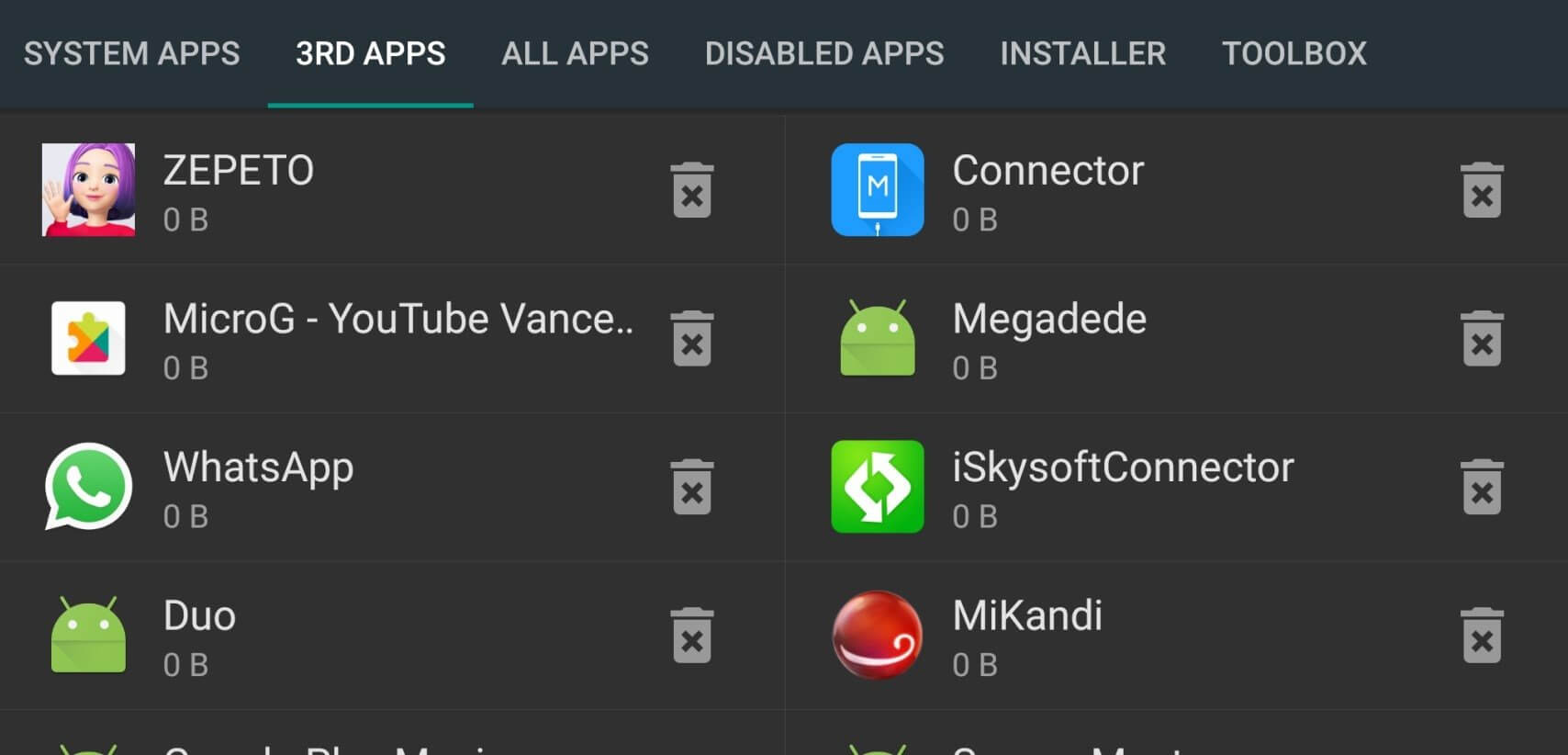Open the ZEPETO app icon
Image resolution: width=1568 pixels, height=755 pixels.
pos(88,189)
